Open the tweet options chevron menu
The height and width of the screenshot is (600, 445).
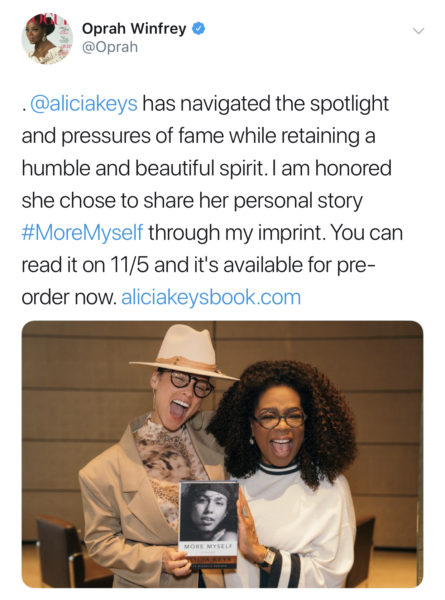point(419,31)
